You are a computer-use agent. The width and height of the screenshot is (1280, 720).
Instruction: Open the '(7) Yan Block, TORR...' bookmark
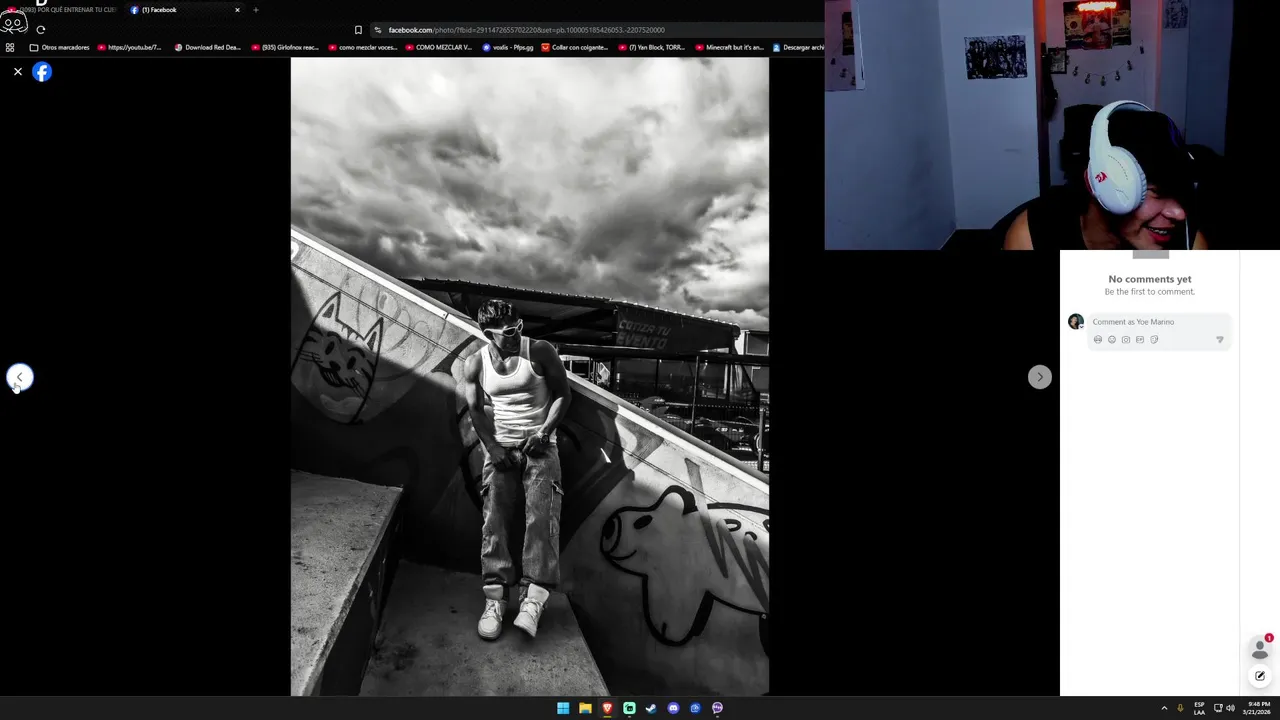tap(652, 47)
